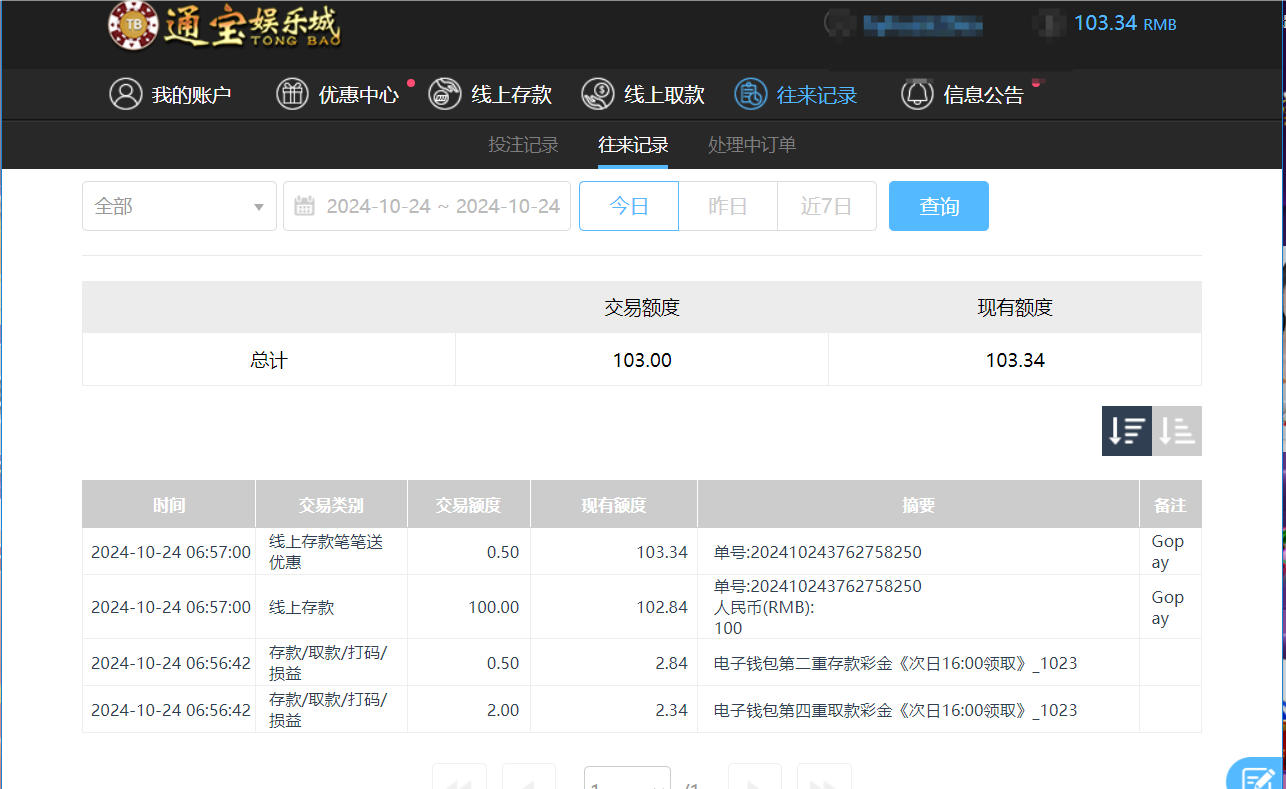Viewport: 1286px width, 789px height.
Task: Click the calendar icon beside the date range
Action: 304,205
